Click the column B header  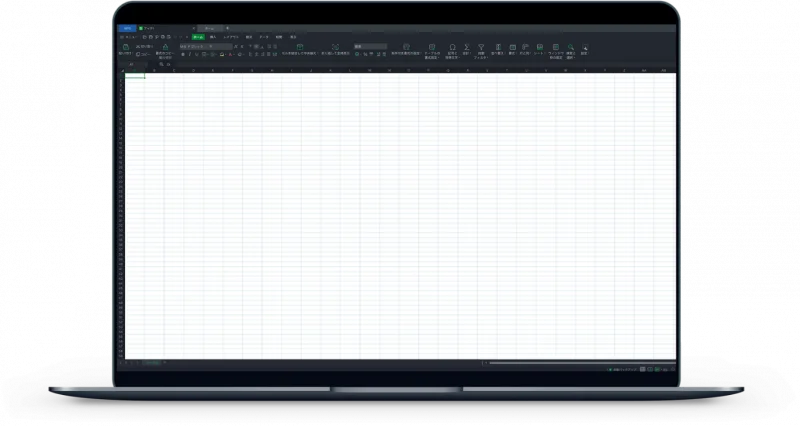click(154, 70)
